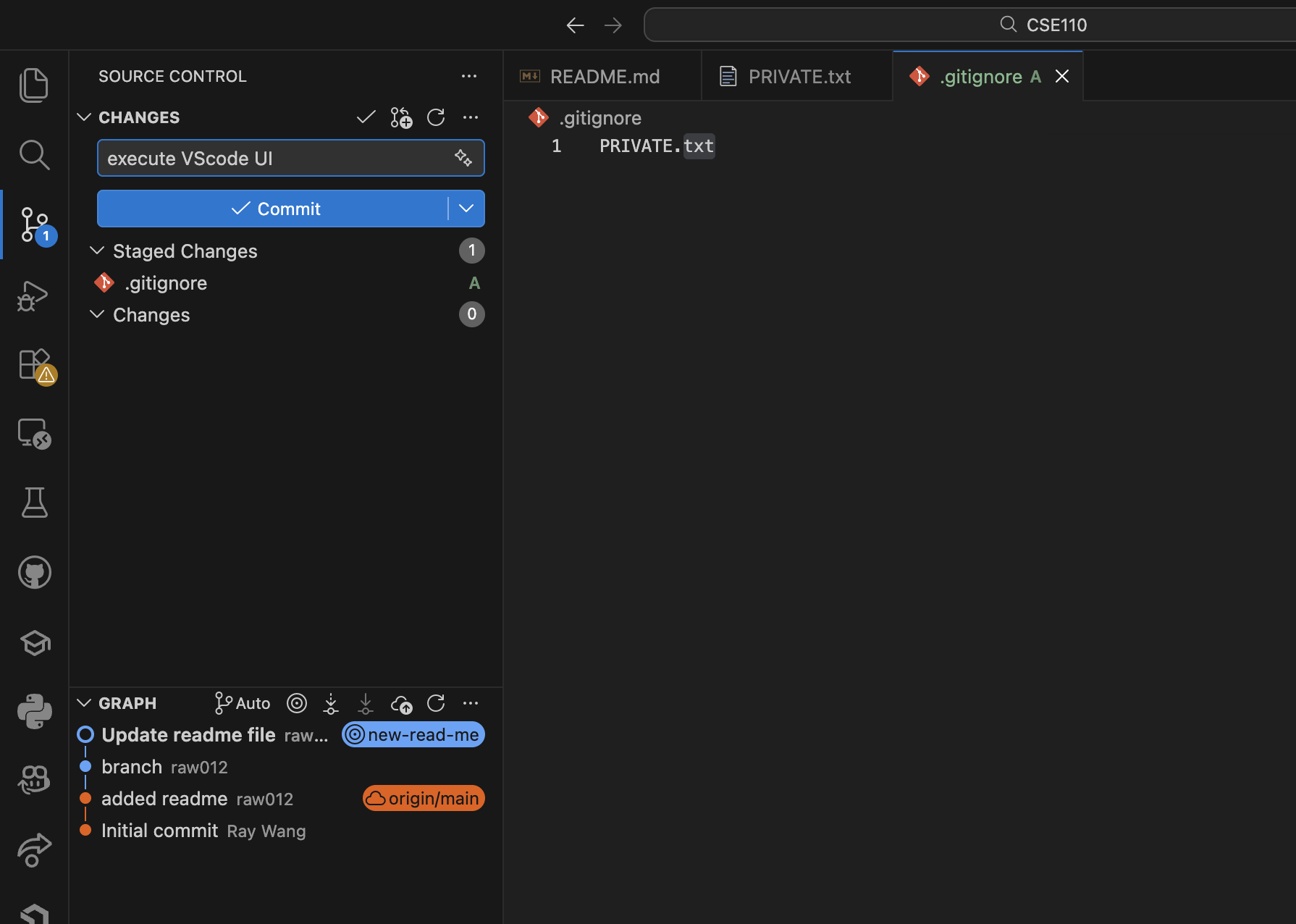1296x924 pixels.
Task: Open the Explorer sidebar icon
Action: 34,85
